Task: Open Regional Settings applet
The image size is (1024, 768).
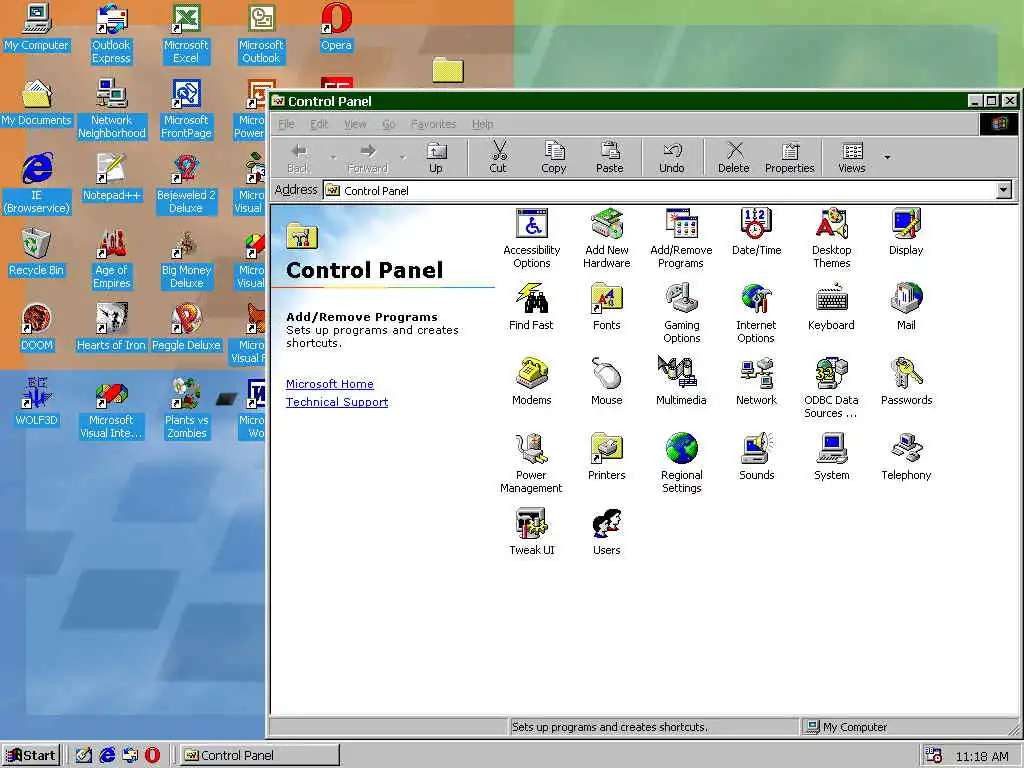Action: (x=682, y=464)
